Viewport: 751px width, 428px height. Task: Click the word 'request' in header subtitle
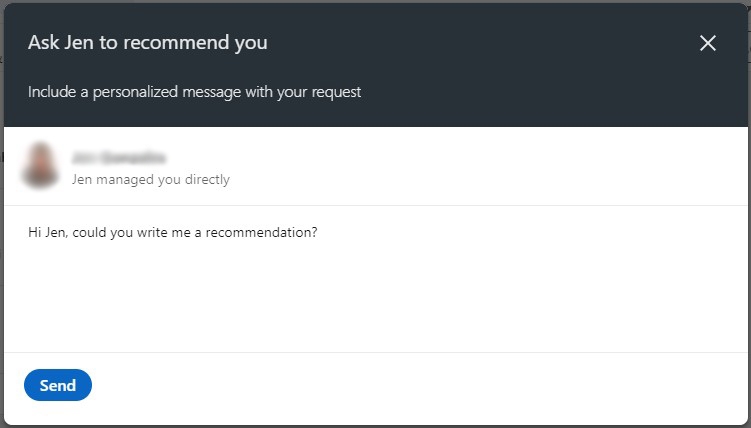coord(336,92)
